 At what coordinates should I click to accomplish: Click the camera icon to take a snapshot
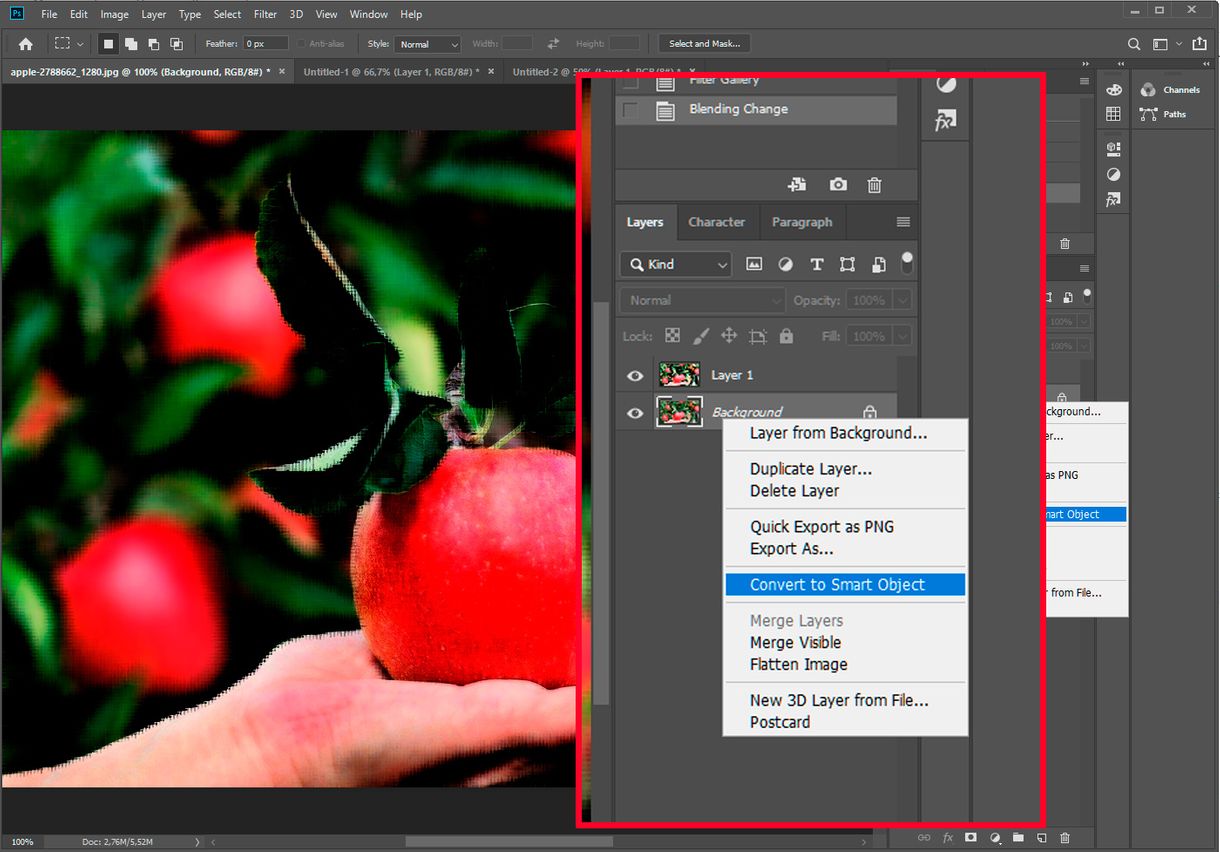[838, 185]
